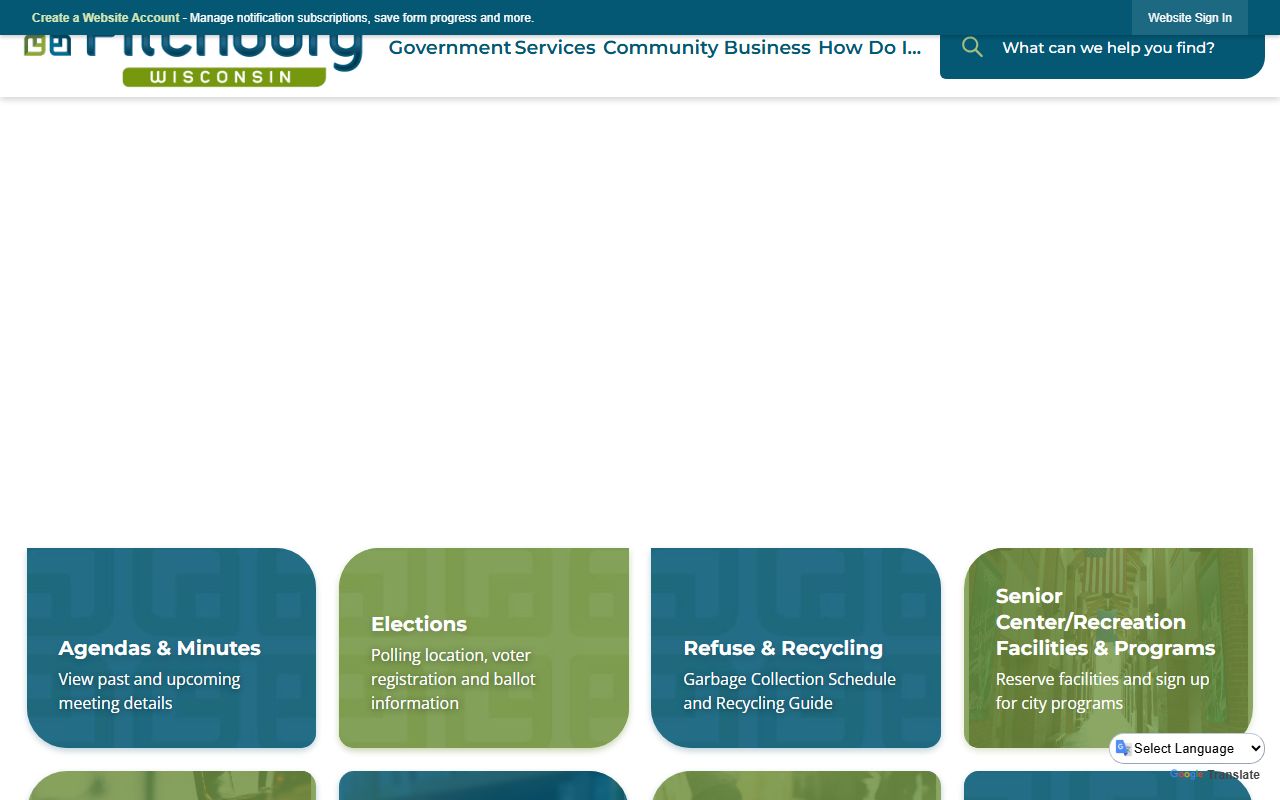Screen dimensions: 1280x800
Task: Click the Translate link under the language selector
Action: tap(1233, 775)
